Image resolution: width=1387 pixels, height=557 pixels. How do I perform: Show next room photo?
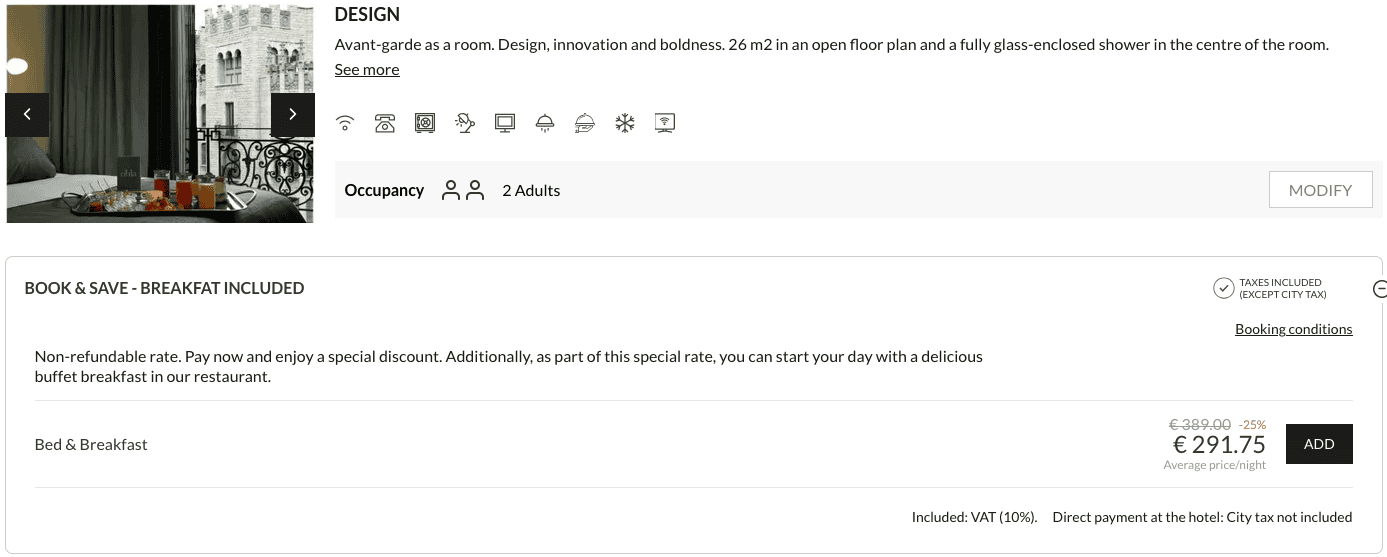292,114
